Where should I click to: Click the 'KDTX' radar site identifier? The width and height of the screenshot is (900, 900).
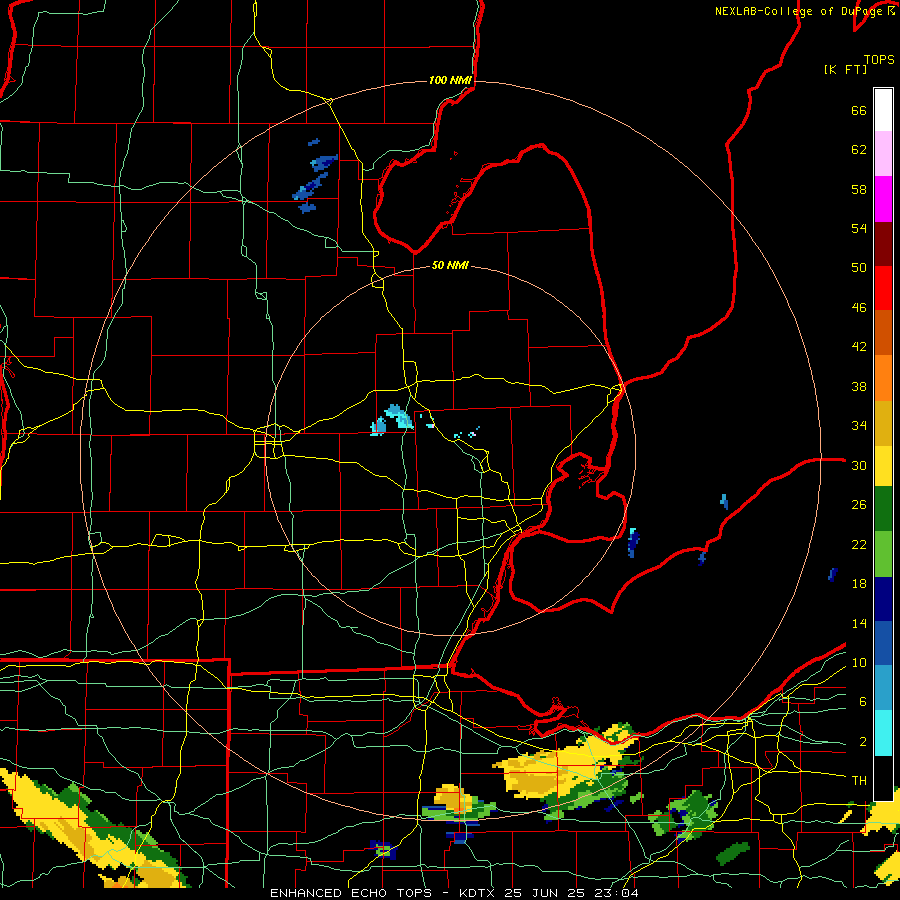point(478,893)
